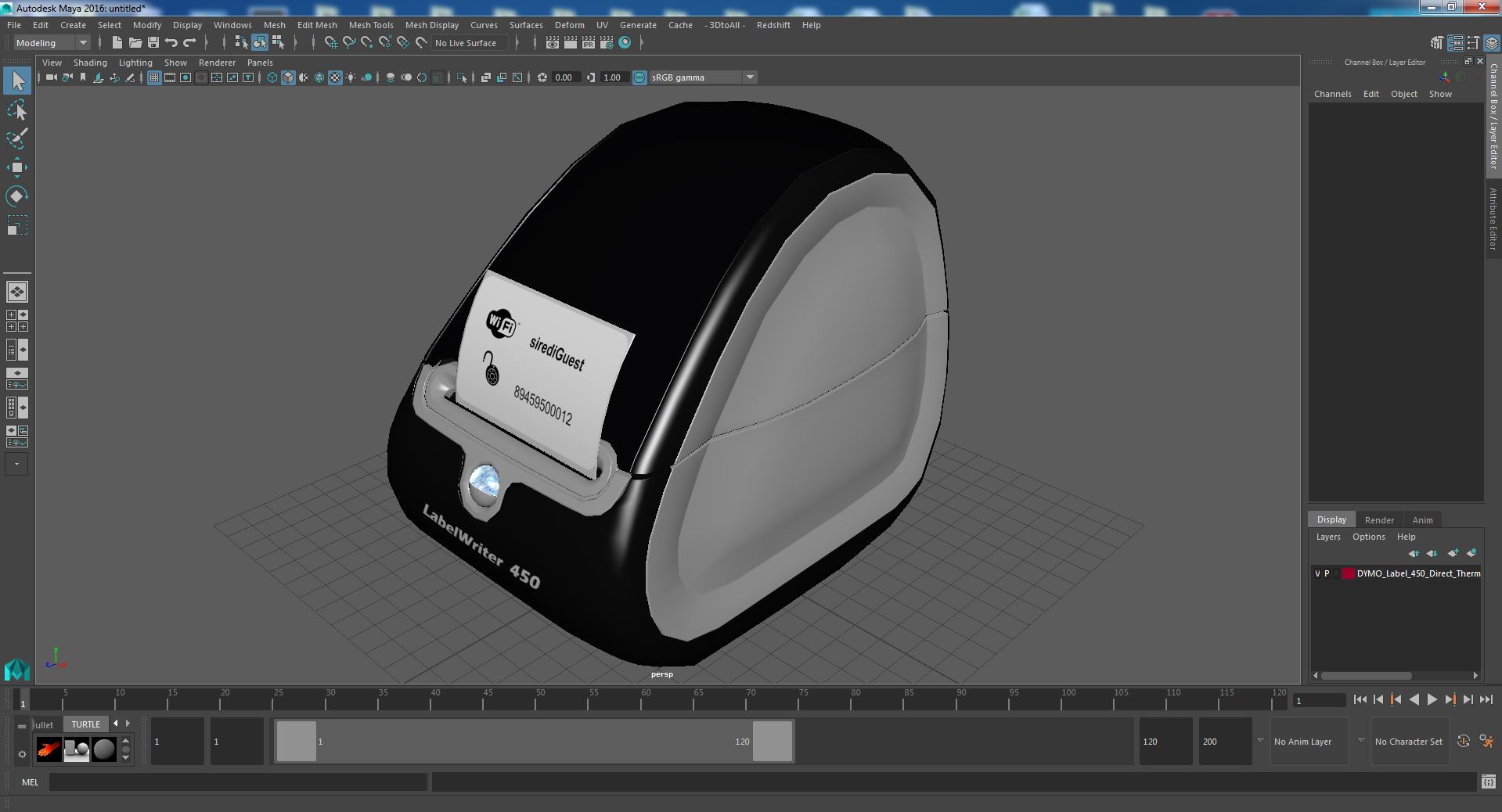Click the MEL command line input
1502x812 pixels.
point(237,781)
